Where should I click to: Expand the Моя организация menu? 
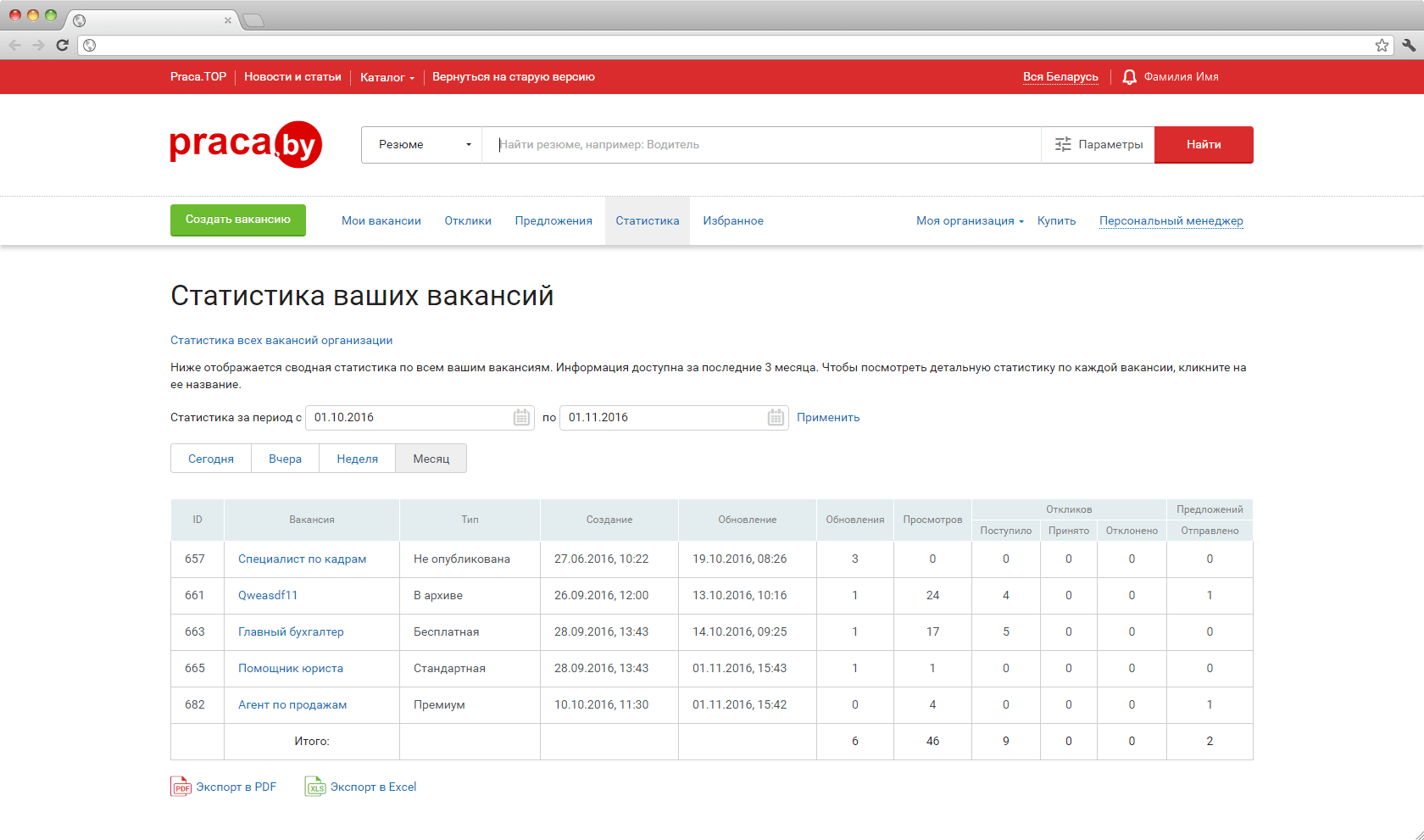(x=970, y=221)
